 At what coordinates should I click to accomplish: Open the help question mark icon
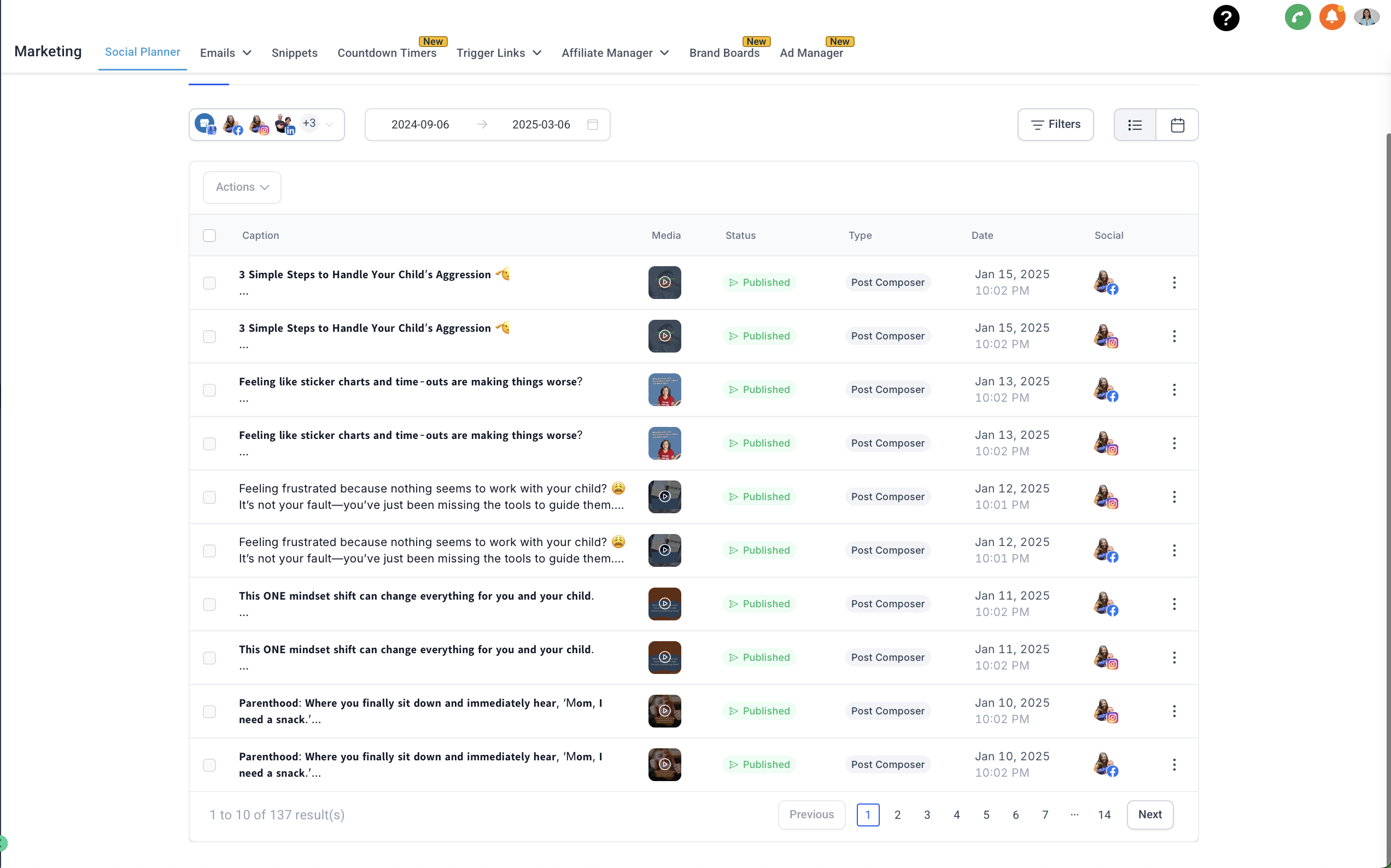[1226, 18]
